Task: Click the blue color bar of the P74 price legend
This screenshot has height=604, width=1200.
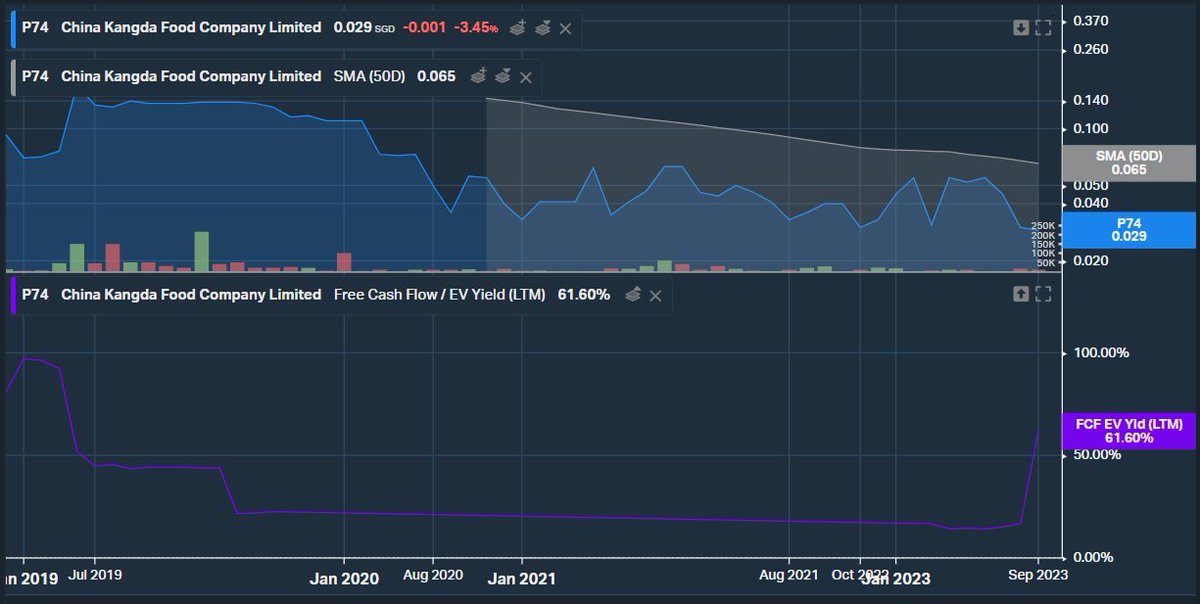Action: click(x=13, y=29)
